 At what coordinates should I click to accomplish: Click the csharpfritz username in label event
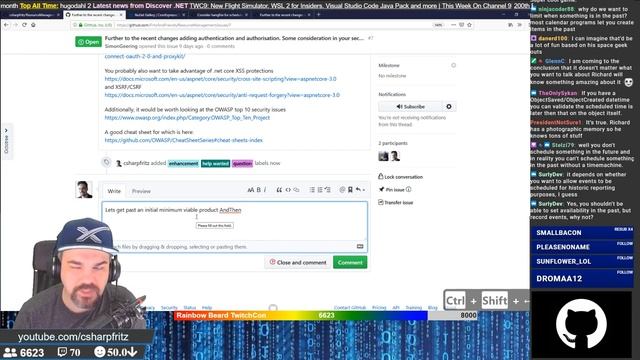point(136,163)
